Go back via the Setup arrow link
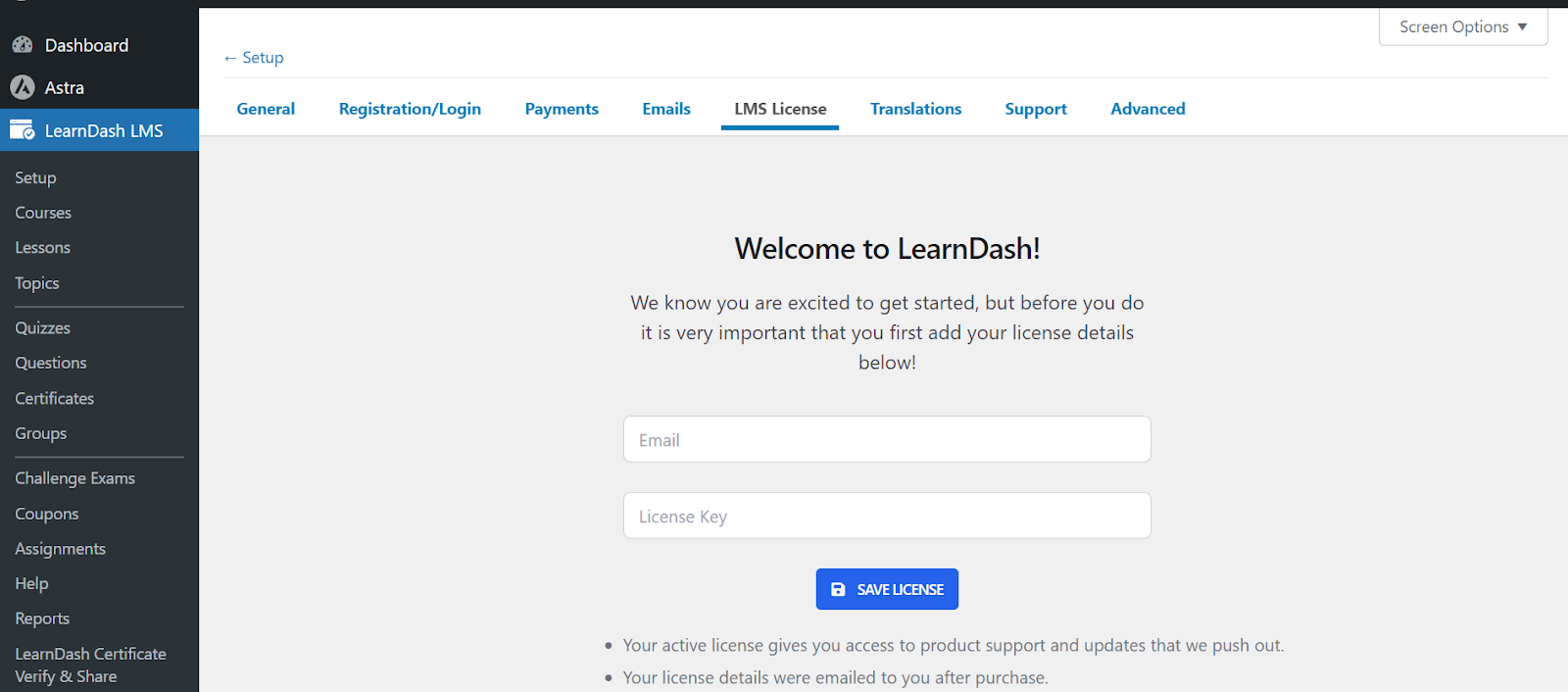The height and width of the screenshot is (692, 1568). 254,58
